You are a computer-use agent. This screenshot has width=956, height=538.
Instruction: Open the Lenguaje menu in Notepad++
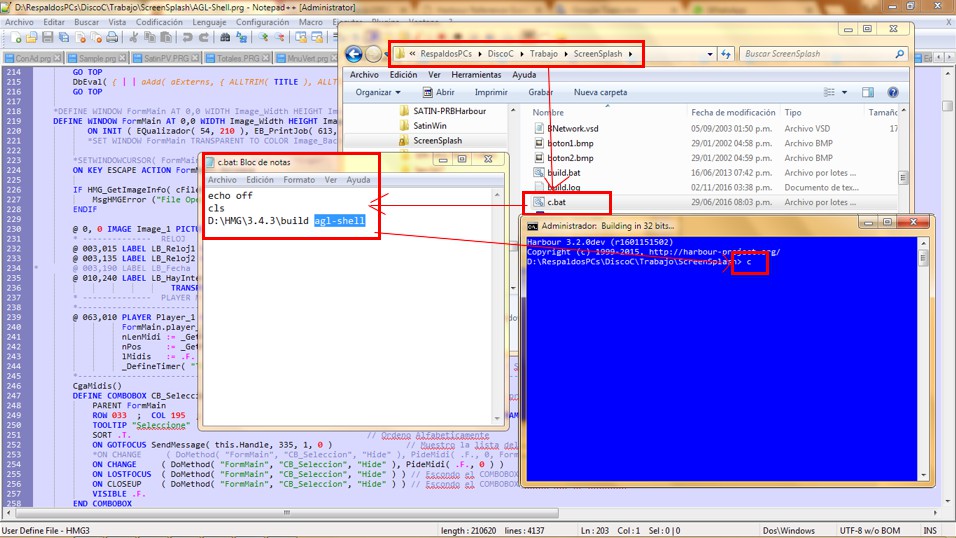209,22
